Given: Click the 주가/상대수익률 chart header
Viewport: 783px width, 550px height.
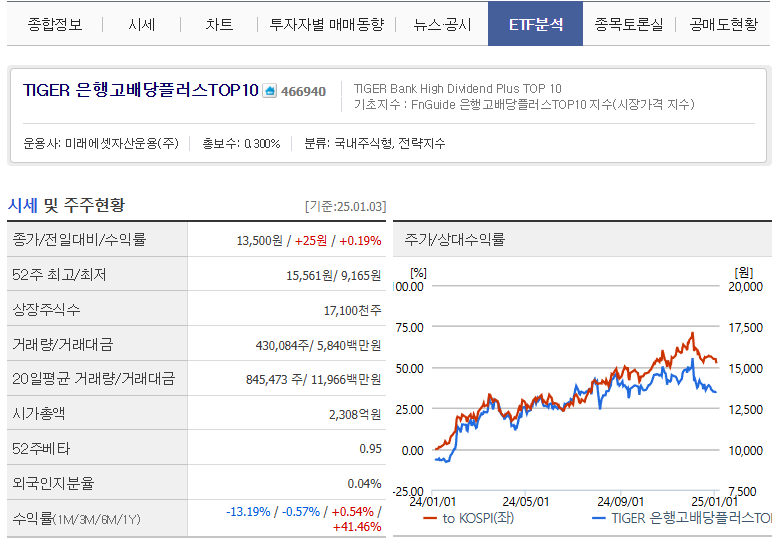Looking at the screenshot, I should (454, 239).
